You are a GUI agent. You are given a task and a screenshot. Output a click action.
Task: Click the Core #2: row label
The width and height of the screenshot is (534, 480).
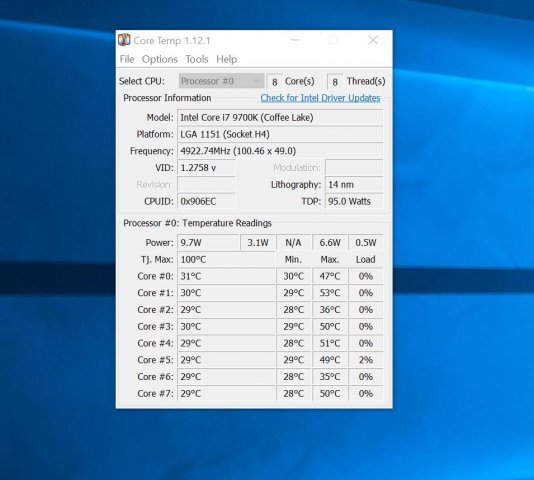click(155, 310)
